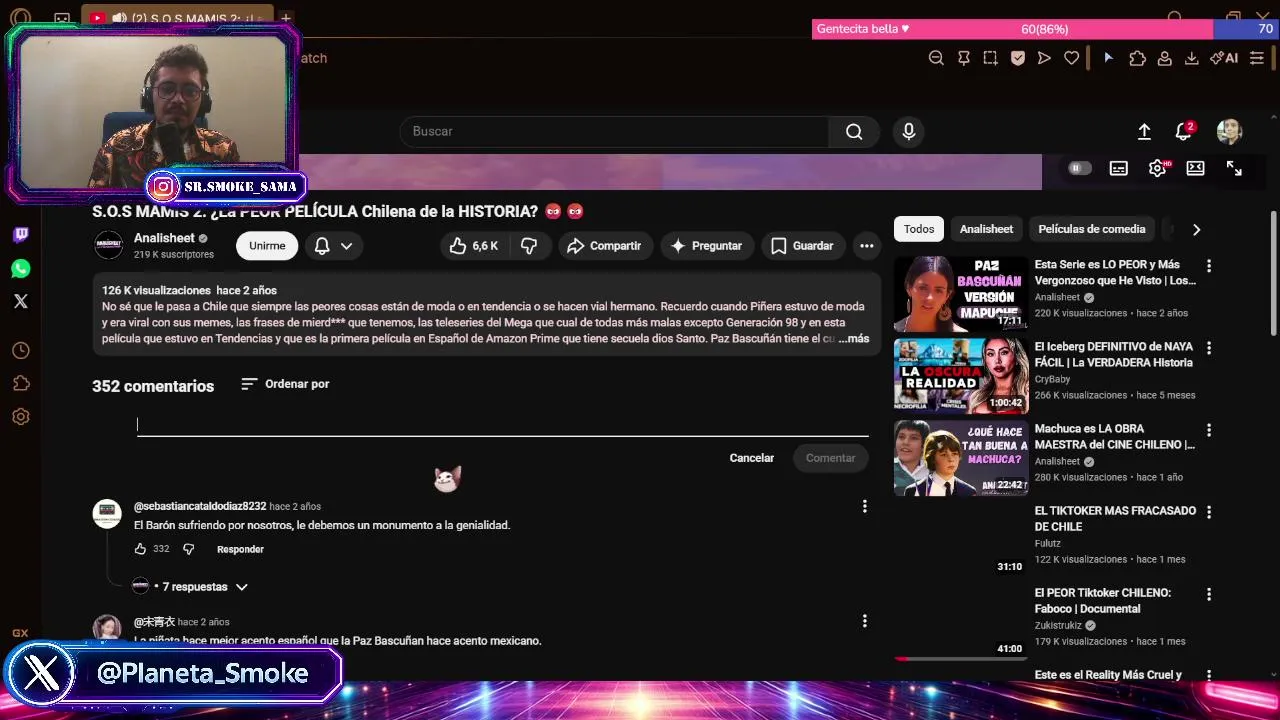Open the AI assistant button in toolbar
This screenshot has width=1280, height=720.
tap(1224, 58)
